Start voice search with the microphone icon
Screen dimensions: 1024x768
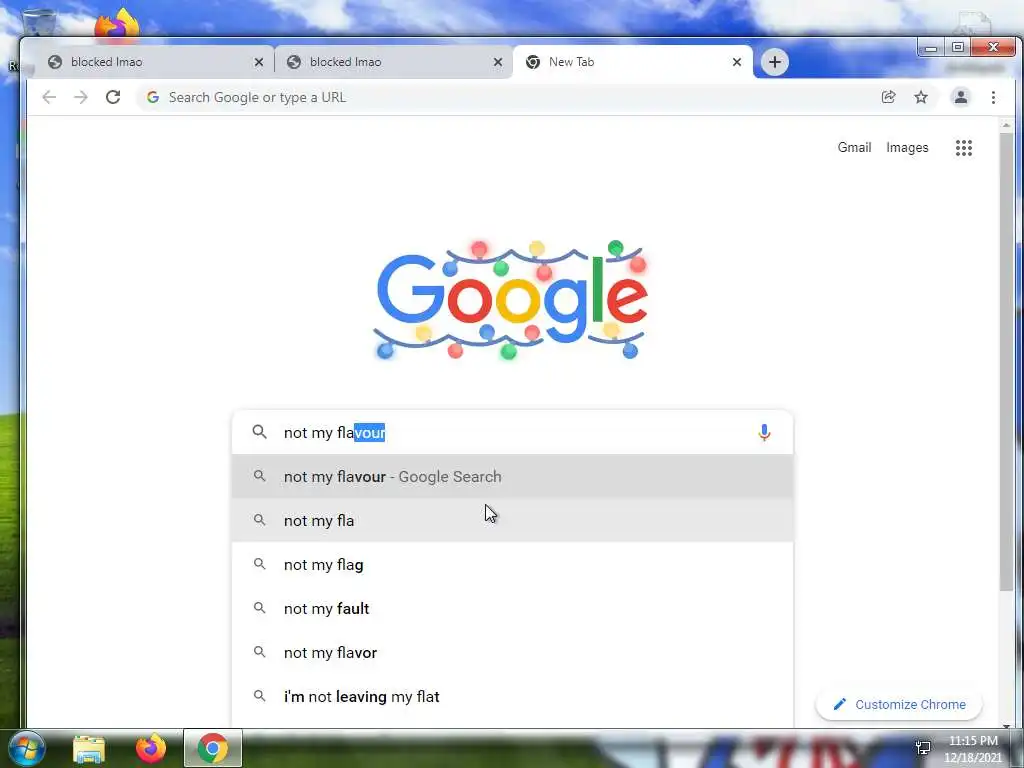click(x=764, y=432)
